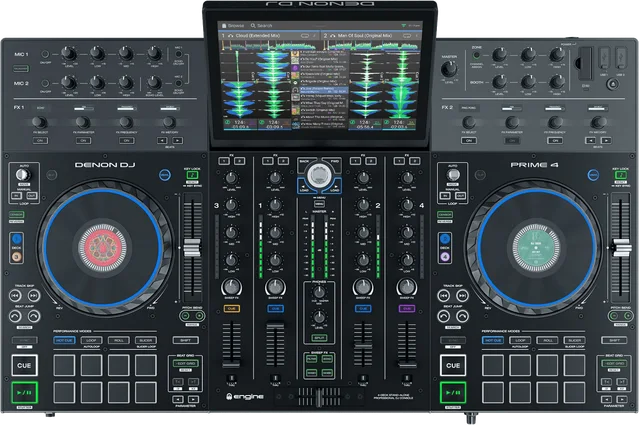Viewport: 640px width, 425px height.
Task: Tap play/pause on the DENON DJ deck
Action: coord(24,392)
